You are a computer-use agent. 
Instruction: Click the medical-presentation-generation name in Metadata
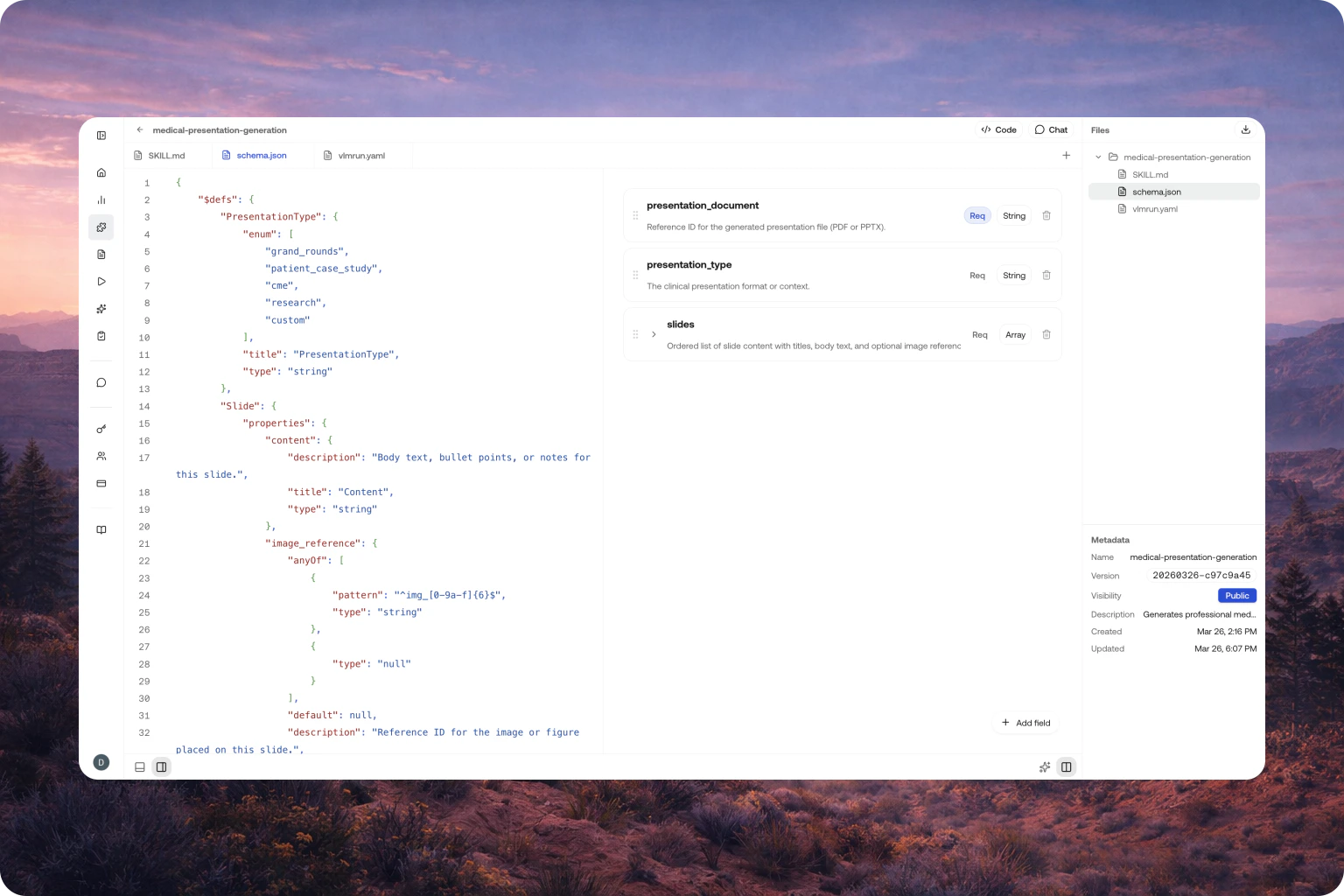1193,557
